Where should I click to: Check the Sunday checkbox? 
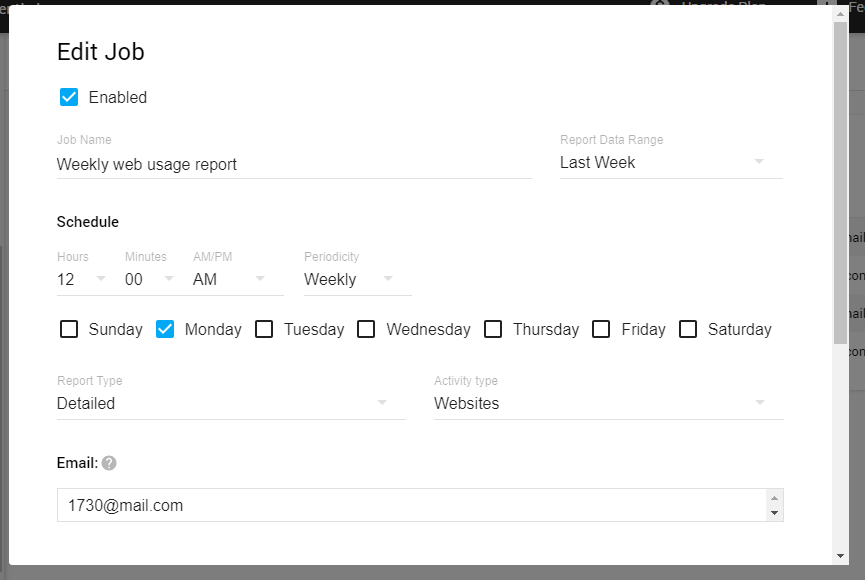(69, 329)
